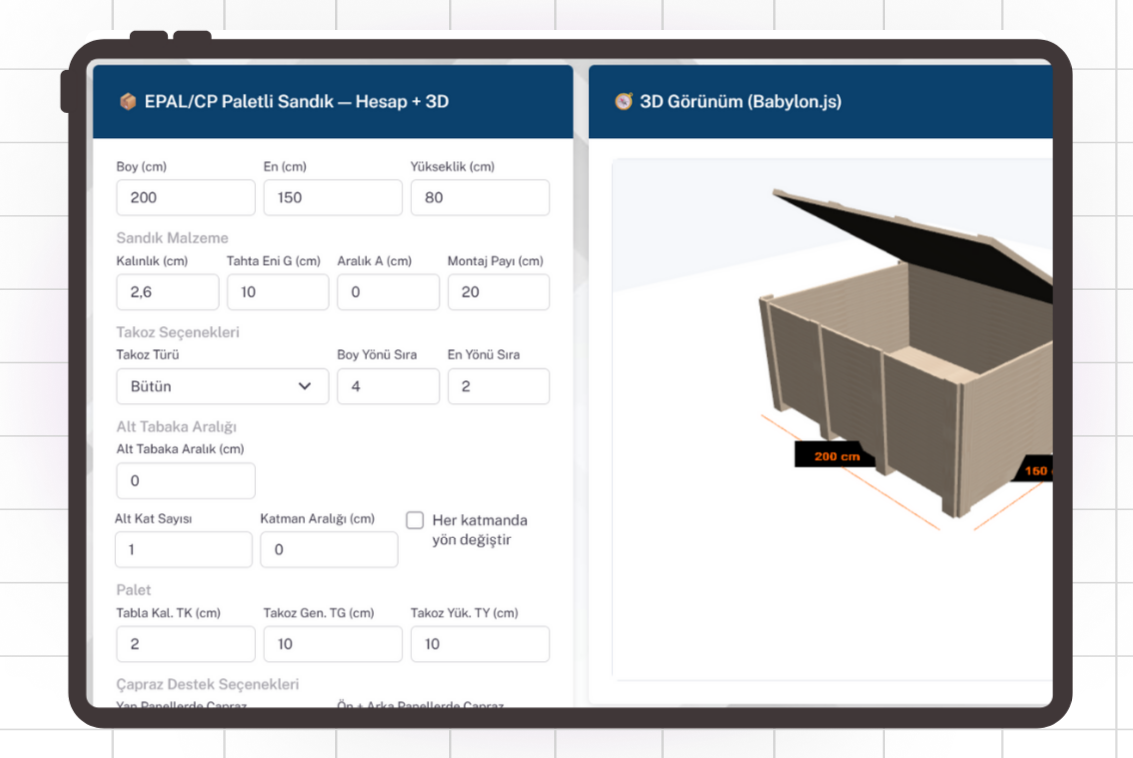Open the Takoz Türü dropdown
1133x758 pixels.
[222, 386]
